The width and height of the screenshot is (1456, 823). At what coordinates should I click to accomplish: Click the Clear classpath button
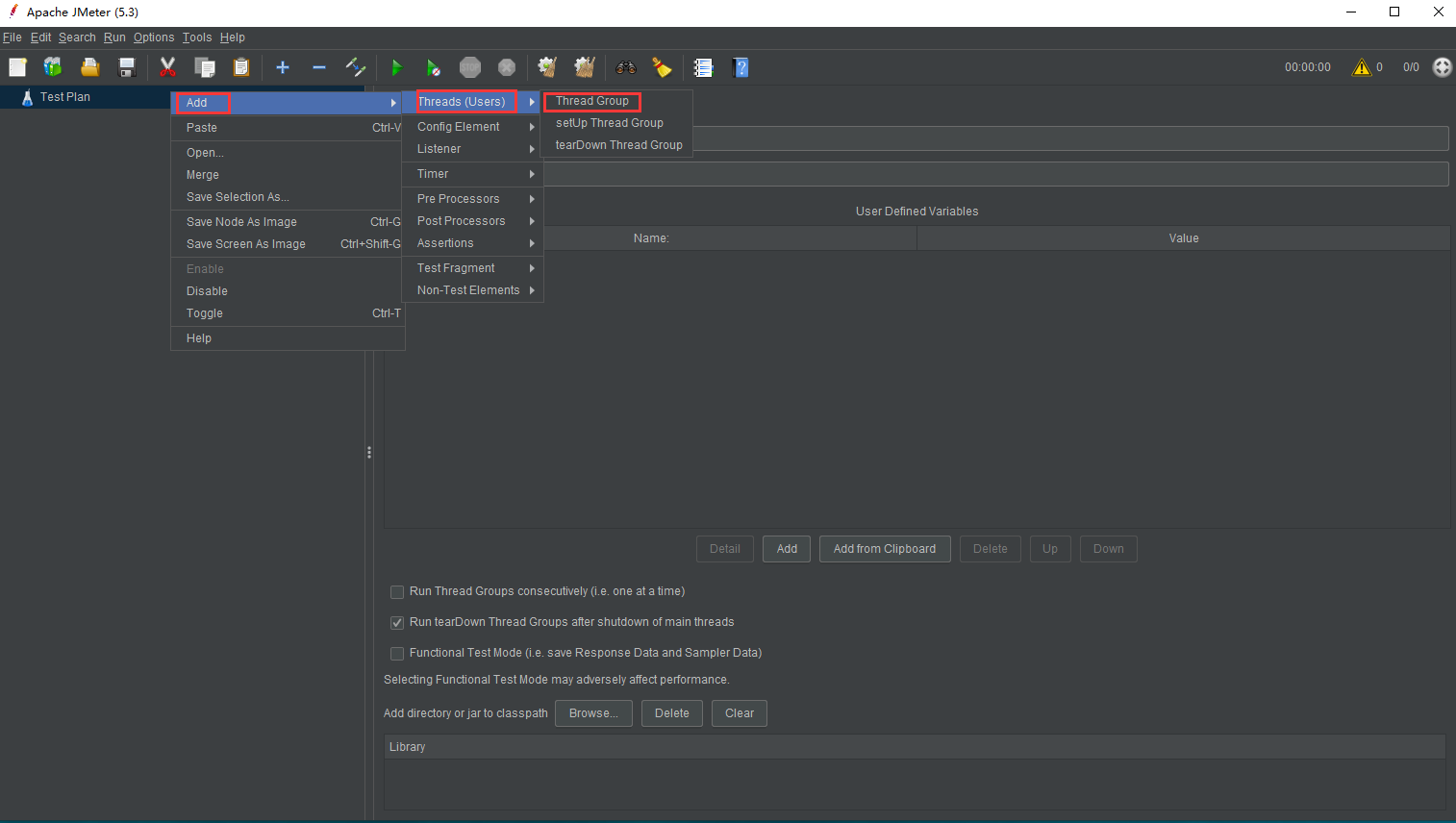click(x=740, y=713)
